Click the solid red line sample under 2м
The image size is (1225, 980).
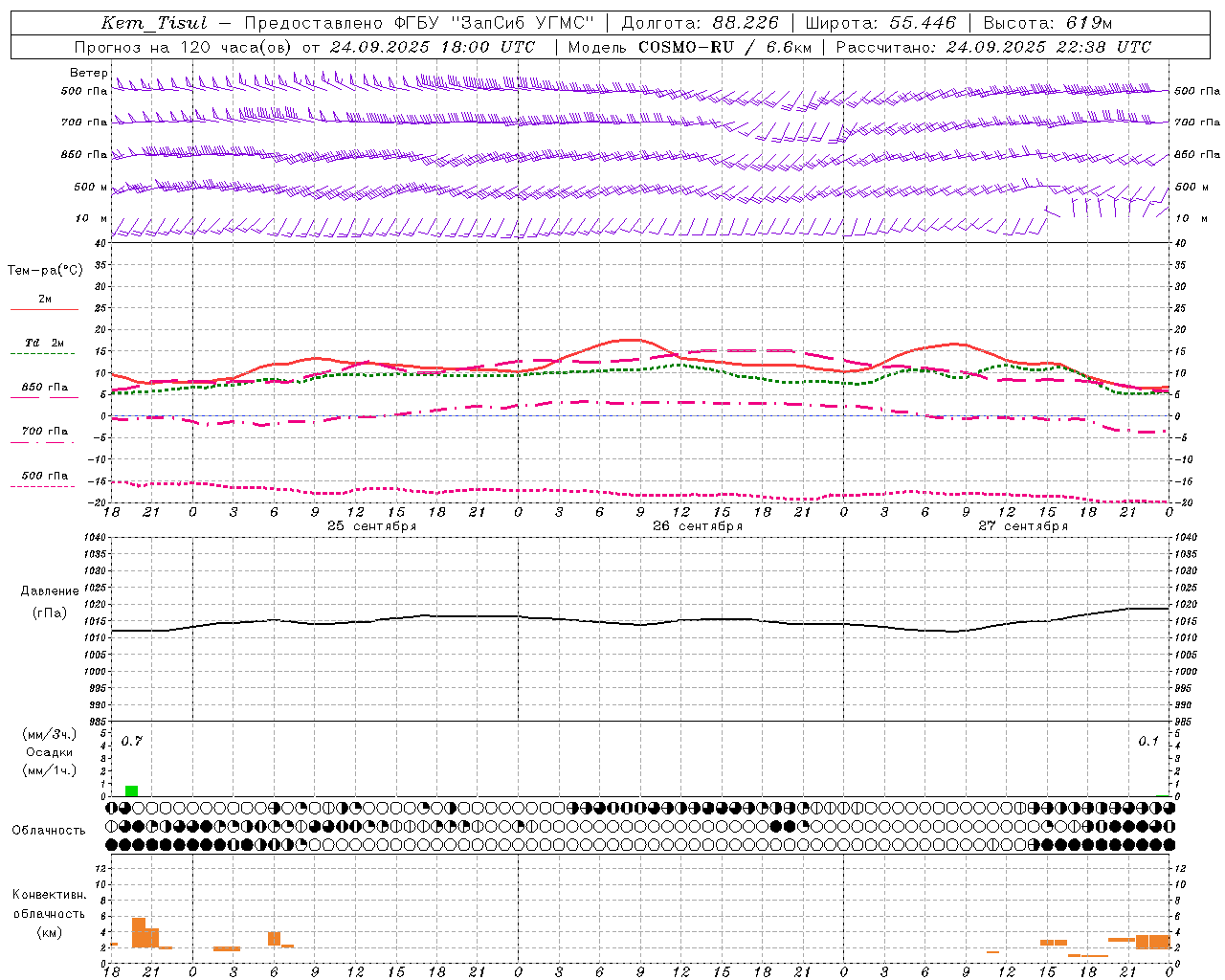[44, 309]
